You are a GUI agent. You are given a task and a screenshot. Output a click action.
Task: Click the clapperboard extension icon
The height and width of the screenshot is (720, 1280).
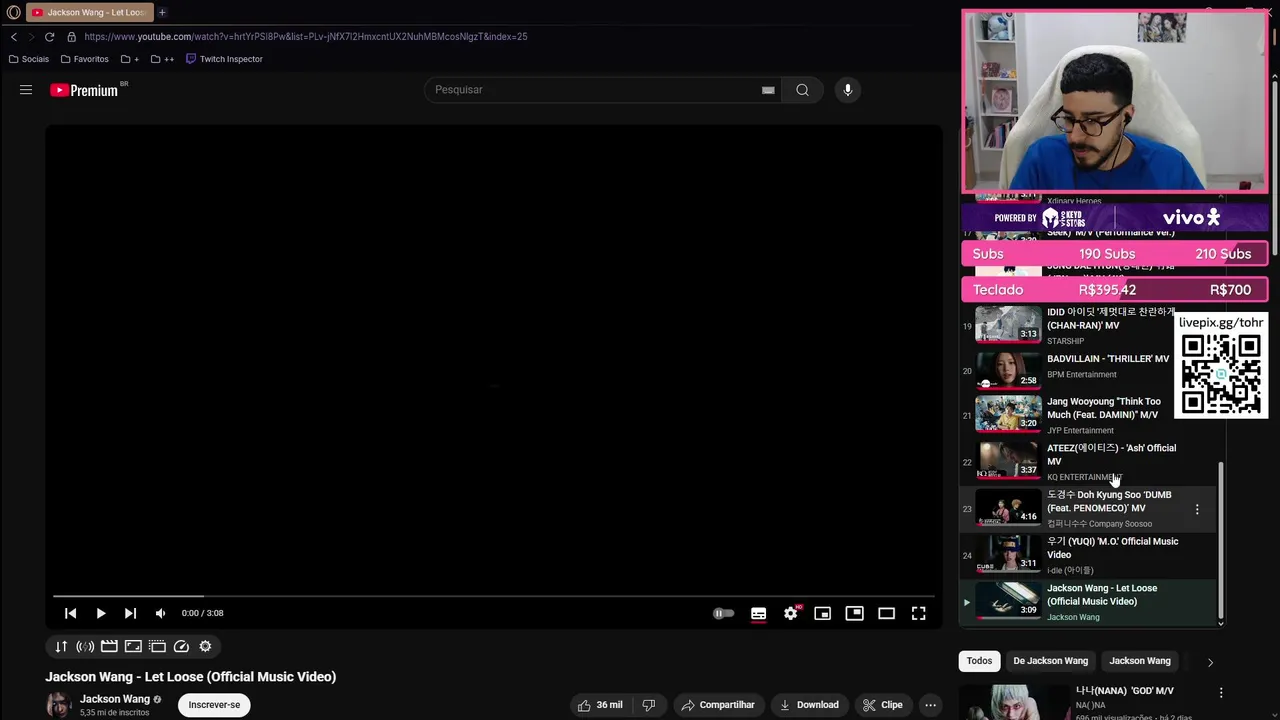[109, 646]
